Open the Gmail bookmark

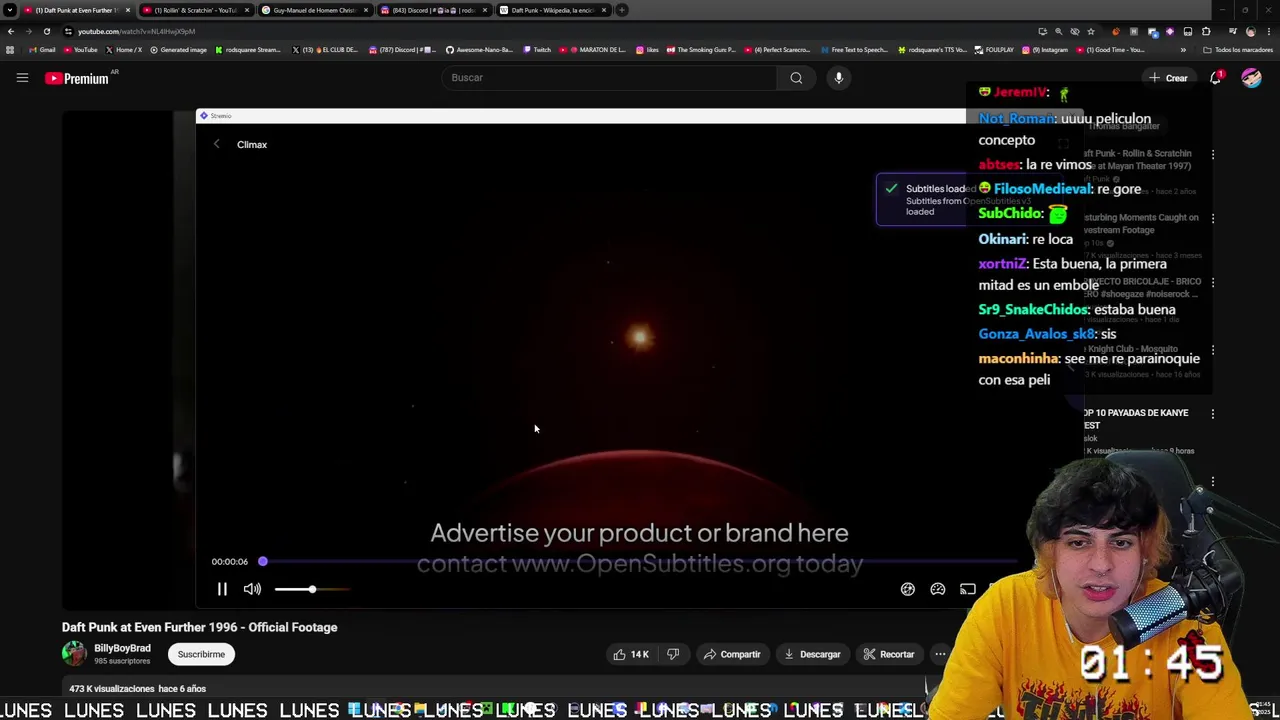[43, 50]
